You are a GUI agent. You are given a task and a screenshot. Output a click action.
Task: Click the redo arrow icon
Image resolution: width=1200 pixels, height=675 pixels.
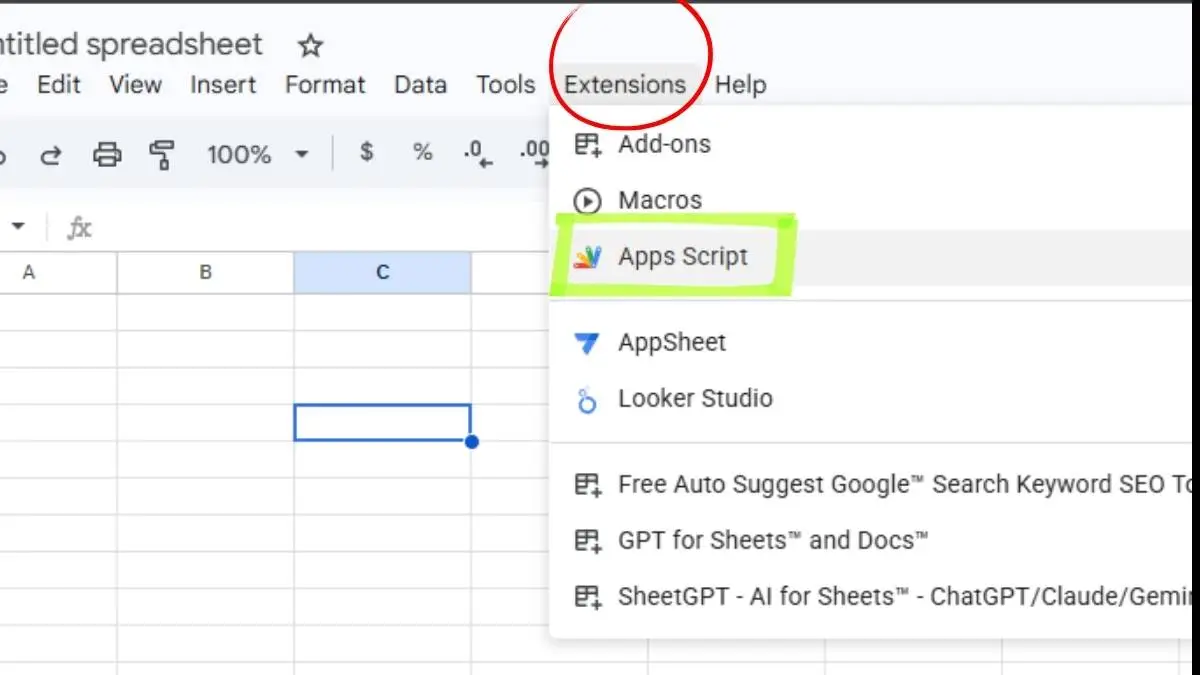tap(50, 154)
